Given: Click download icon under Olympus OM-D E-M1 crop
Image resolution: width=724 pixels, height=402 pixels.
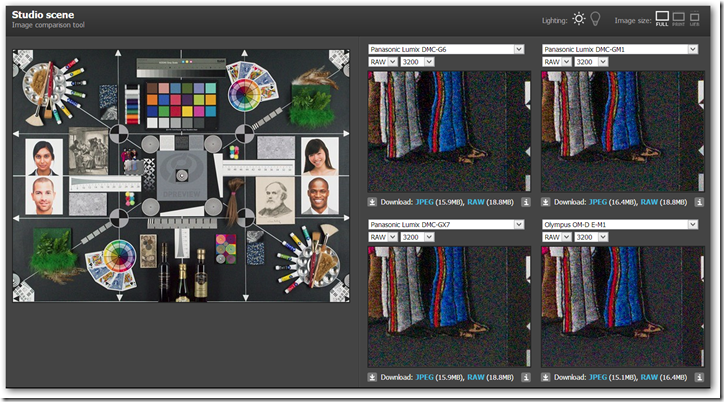Looking at the screenshot, I should click(546, 377).
